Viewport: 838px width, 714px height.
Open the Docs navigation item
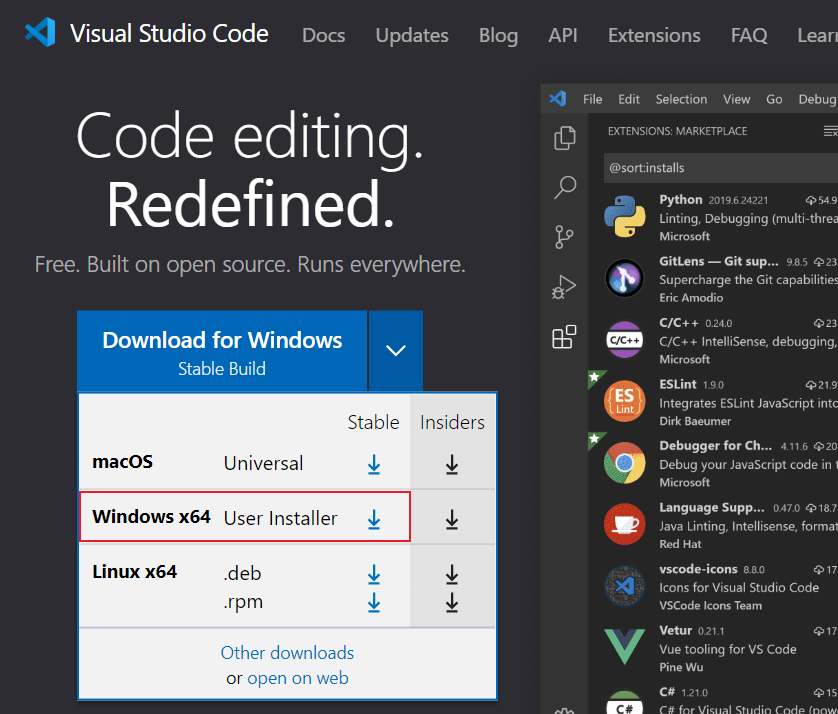pos(323,35)
